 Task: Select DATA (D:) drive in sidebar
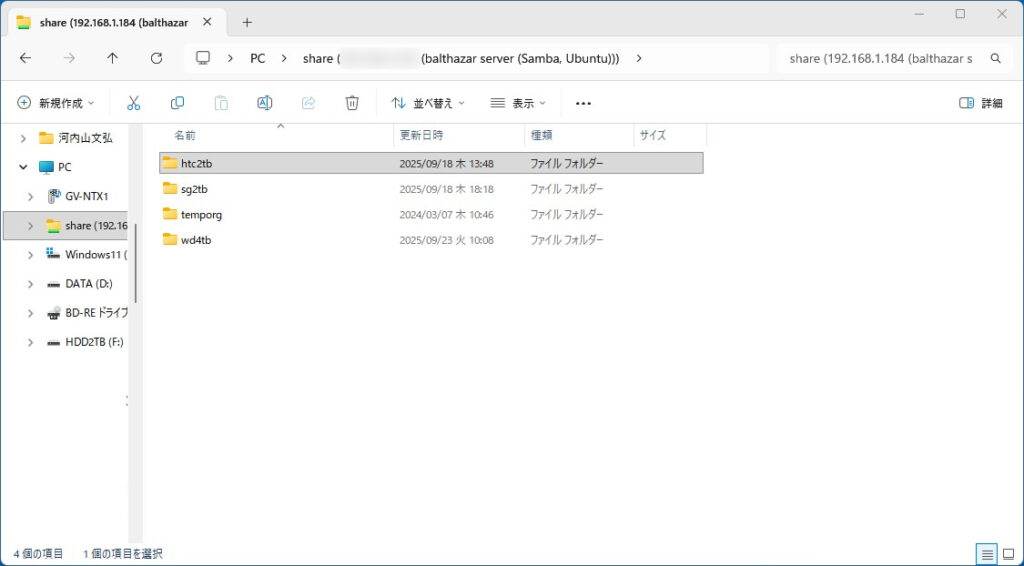tap(88, 284)
